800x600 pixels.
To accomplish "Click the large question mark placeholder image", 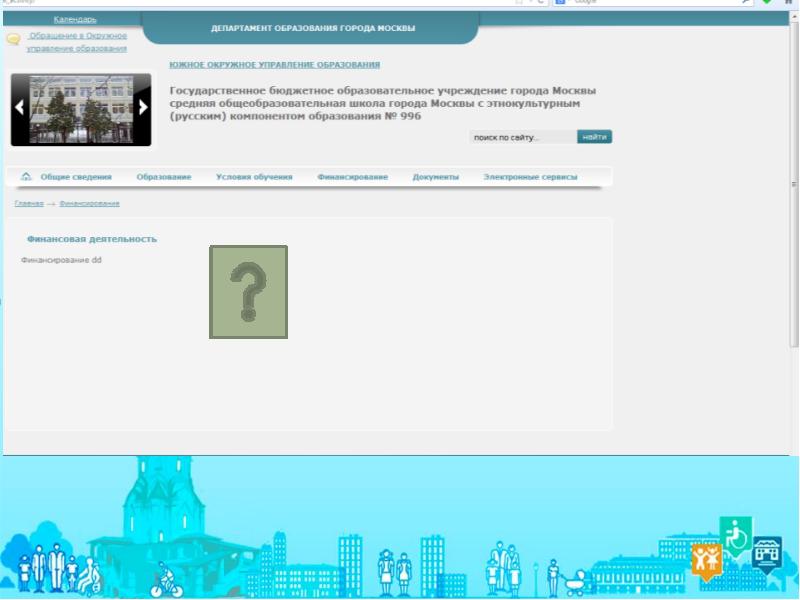I will click(x=248, y=291).
